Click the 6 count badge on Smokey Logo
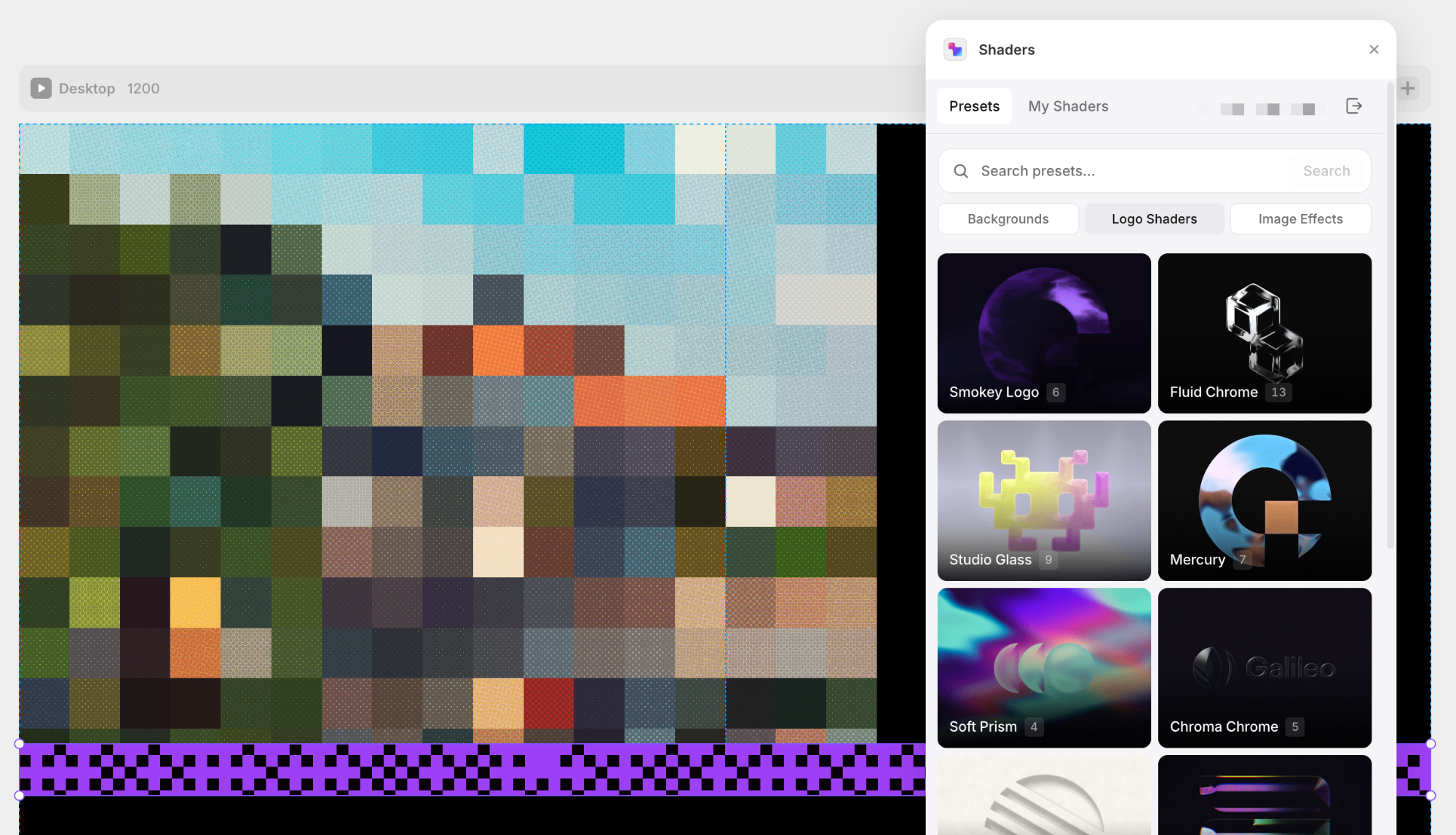1456x835 pixels. (x=1056, y=392)
